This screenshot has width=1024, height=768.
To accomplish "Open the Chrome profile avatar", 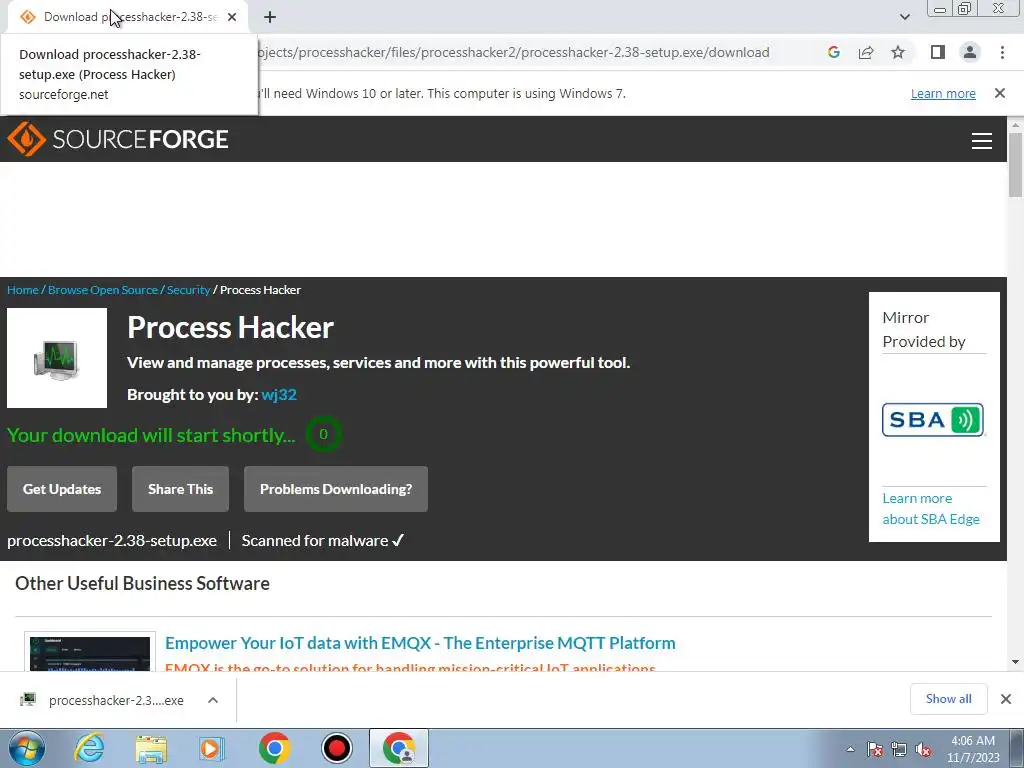I will coord(970,52).
